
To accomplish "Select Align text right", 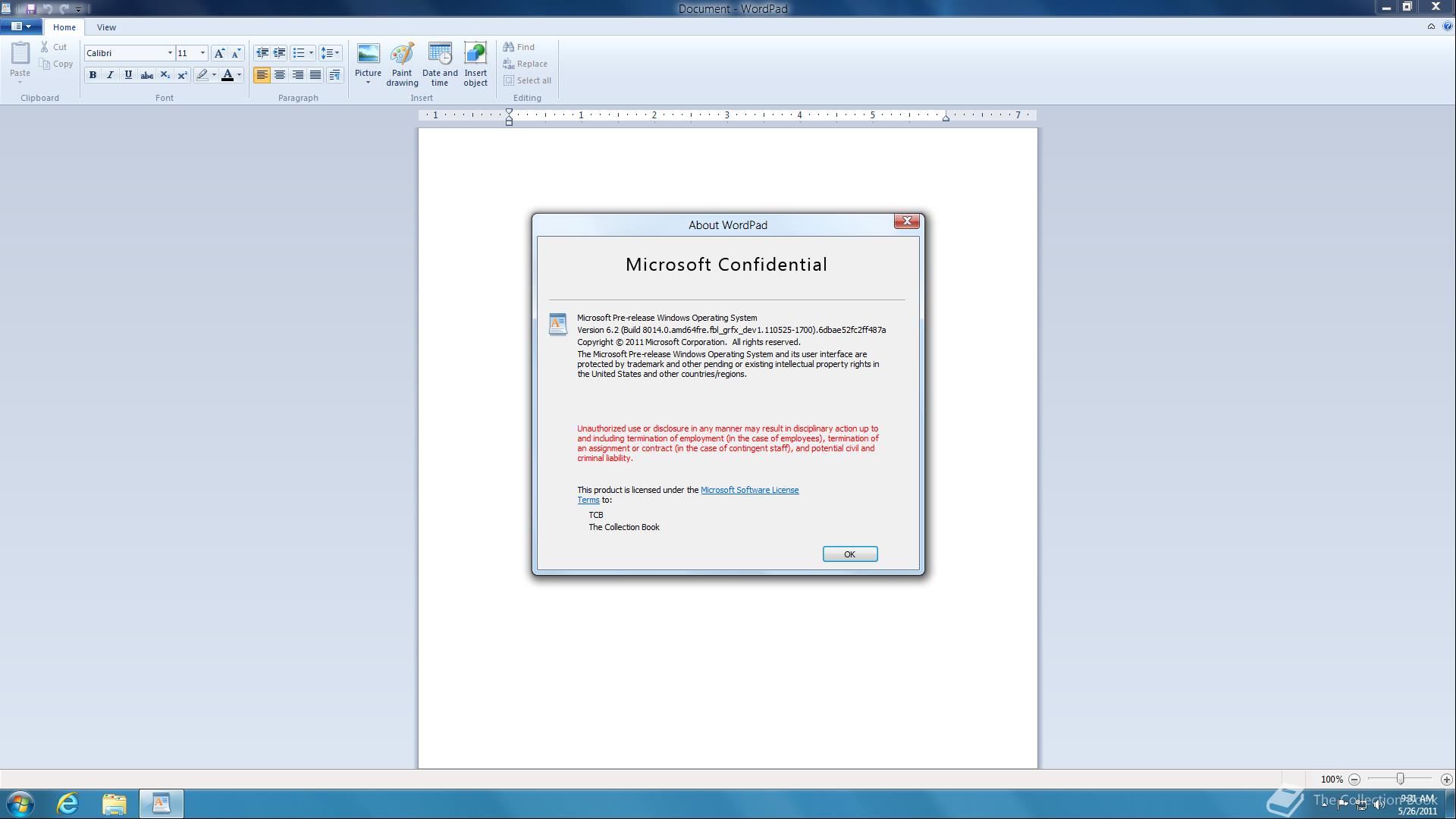I will tap(298, 75).
